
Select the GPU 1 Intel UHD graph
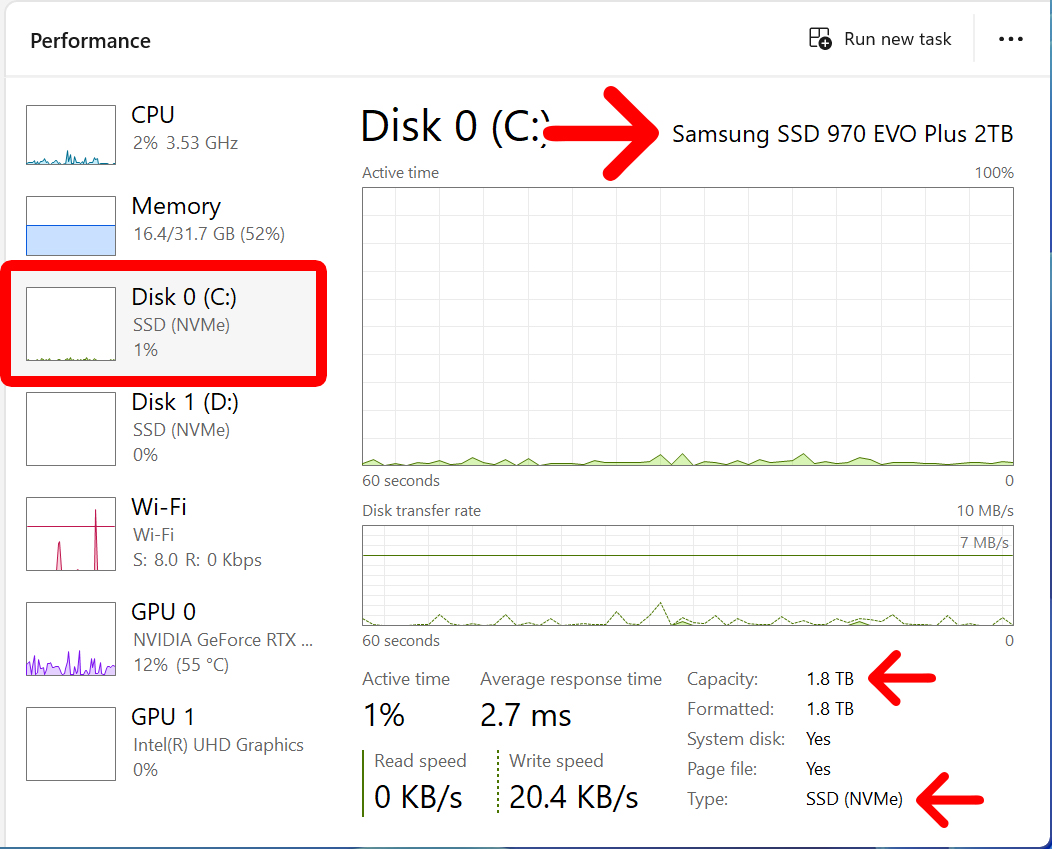[70, 743]
